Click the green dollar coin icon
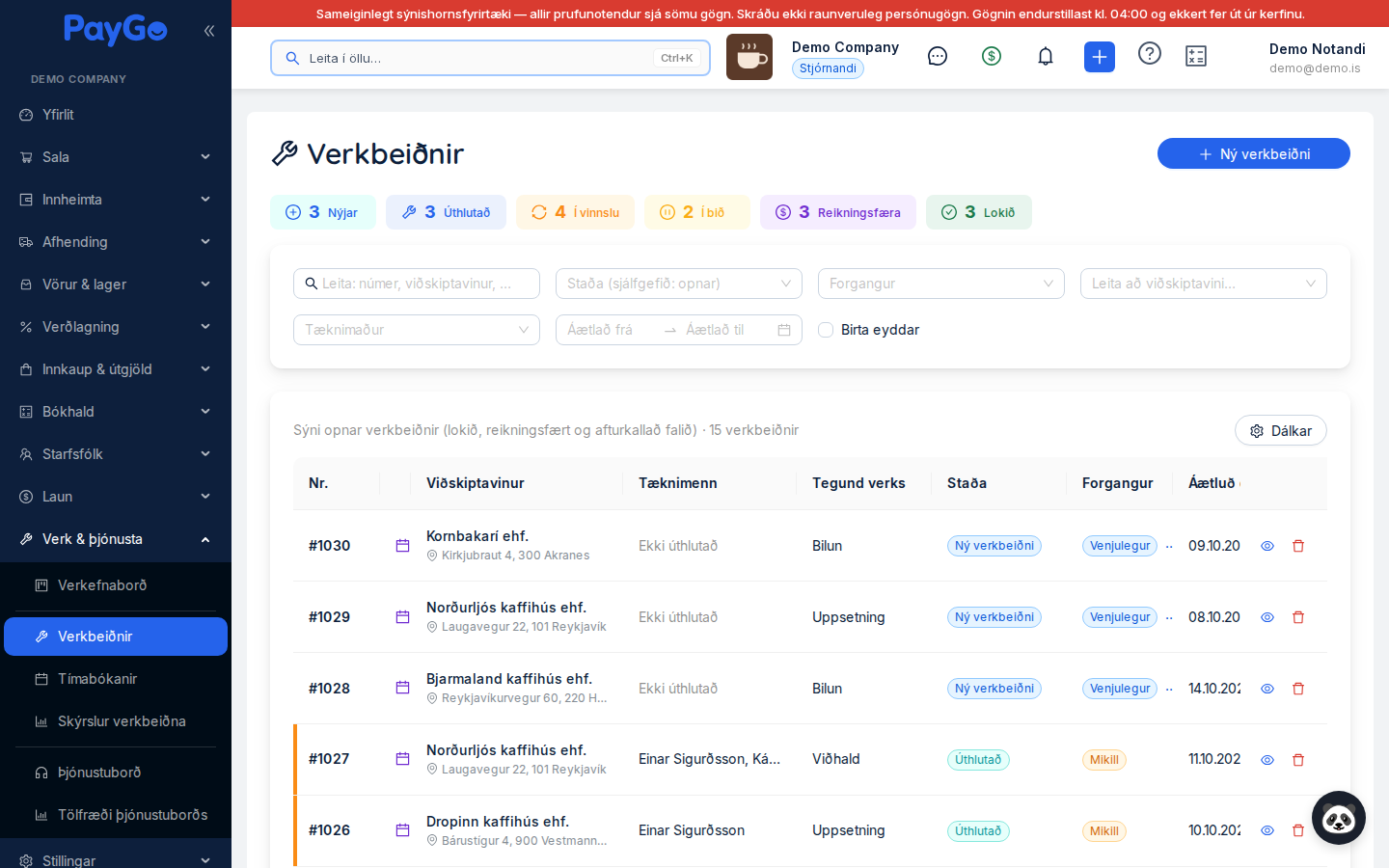Viewport: 1389px width, 868px height. [x=992, y=56]
